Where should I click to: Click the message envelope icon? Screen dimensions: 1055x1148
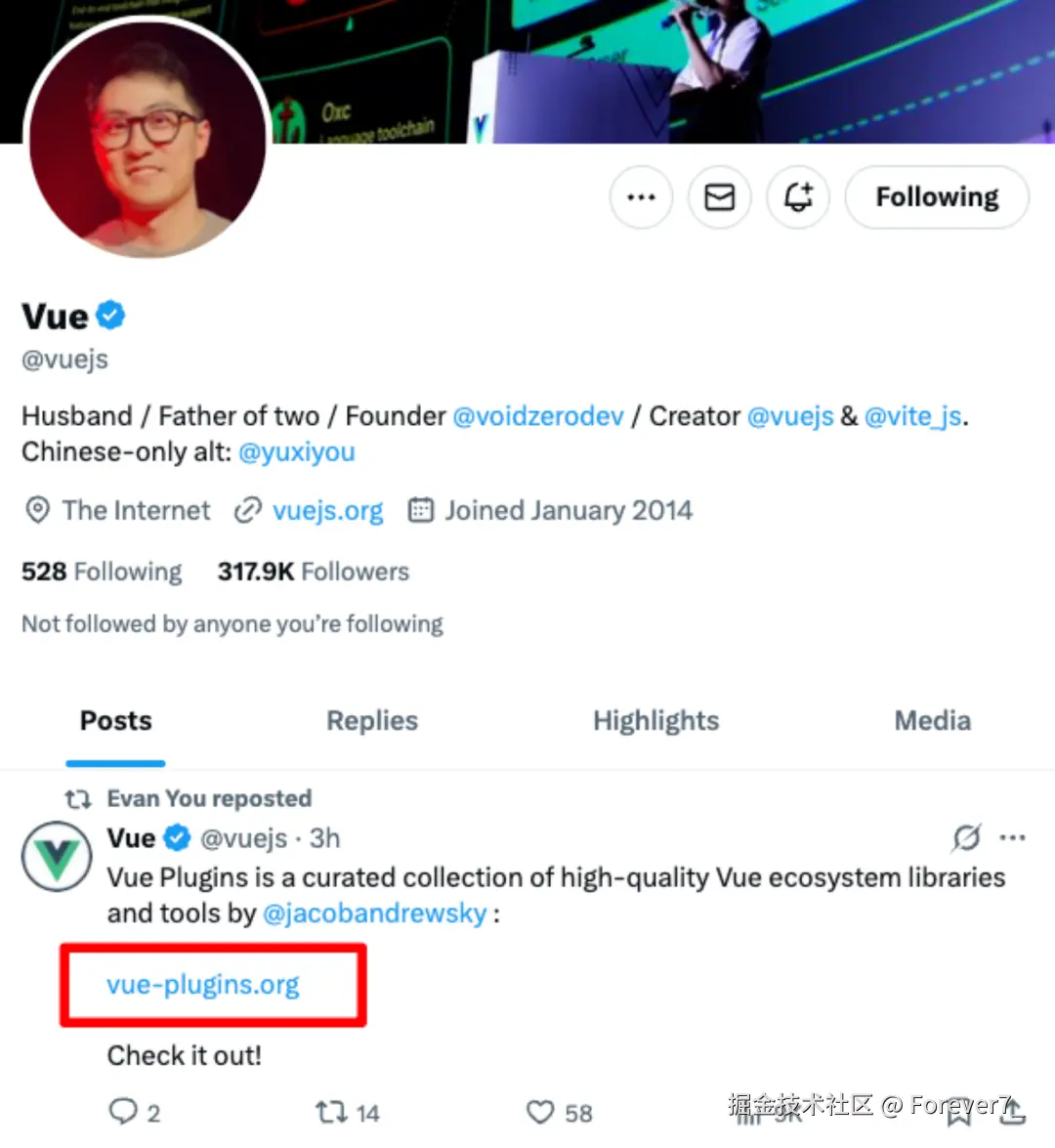click(x=719, y=197)
